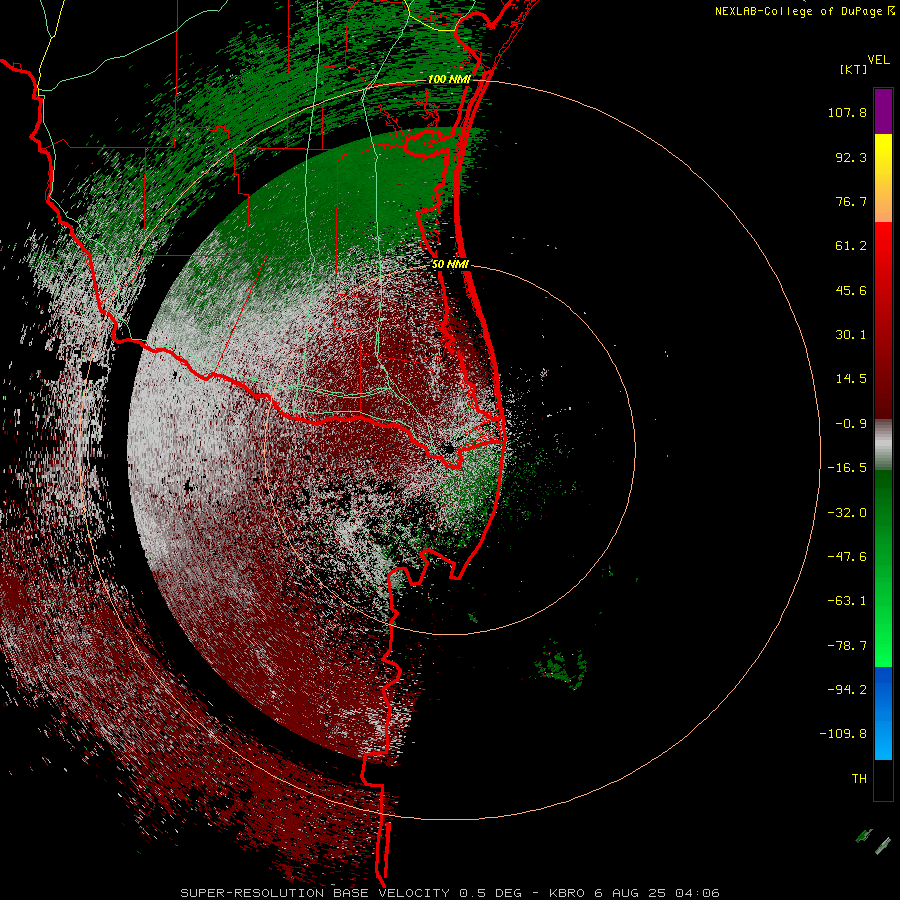Click the [KT] units label
This screenshot has height=900, width=900.
point(854,69)
